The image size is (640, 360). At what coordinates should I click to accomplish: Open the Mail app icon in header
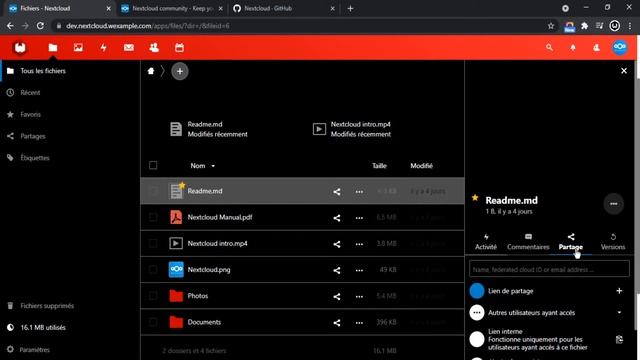point(129,48)
